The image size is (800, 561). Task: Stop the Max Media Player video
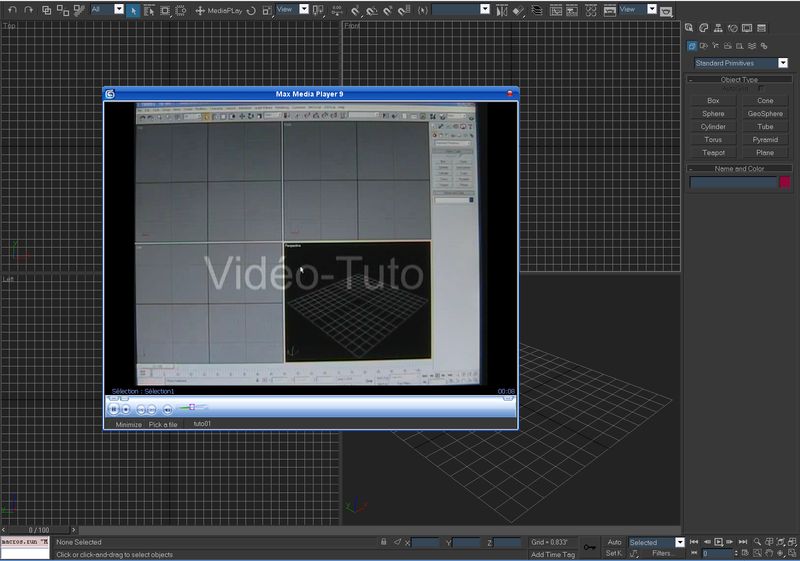point(126,409)
